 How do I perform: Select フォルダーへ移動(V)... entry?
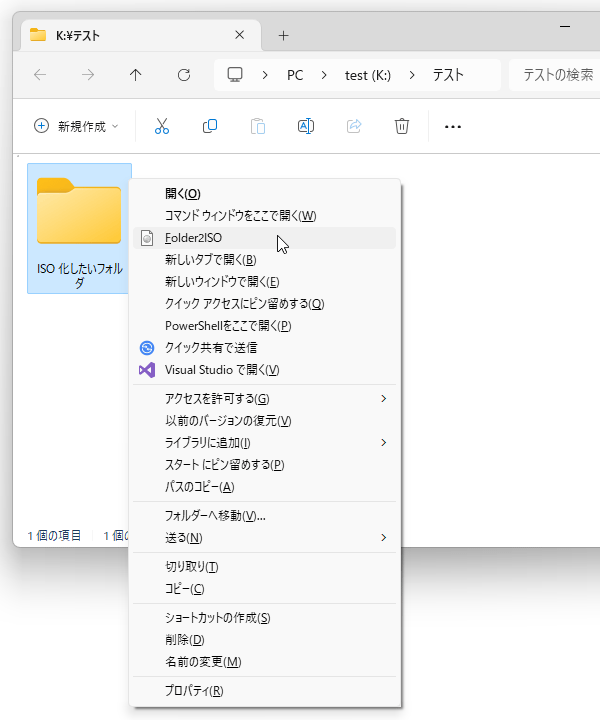click(x=264, y=516)
